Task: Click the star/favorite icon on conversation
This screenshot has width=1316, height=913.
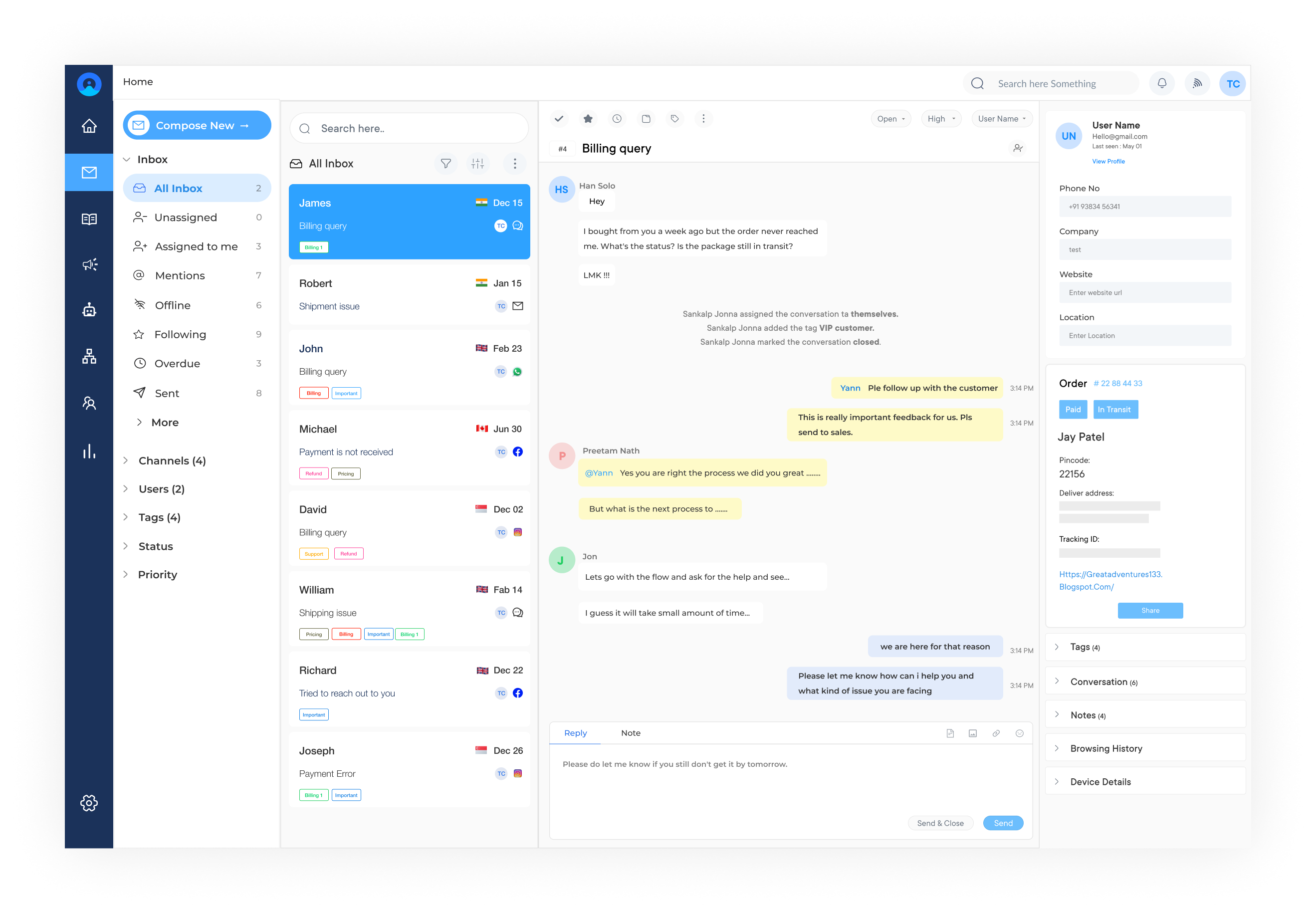Action: pyautogui.click(x=587, y=119)
